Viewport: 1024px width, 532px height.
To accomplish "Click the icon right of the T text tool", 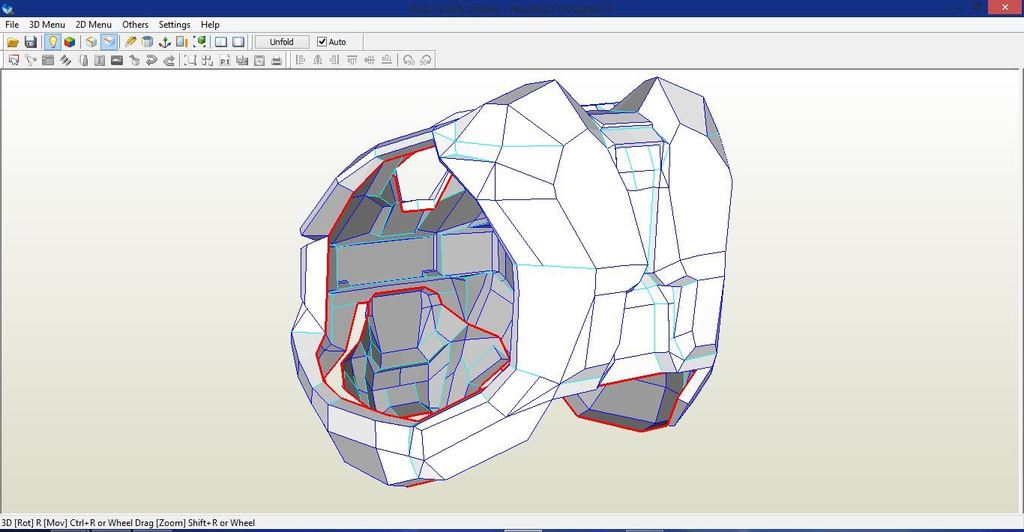I will coord(117,60).
